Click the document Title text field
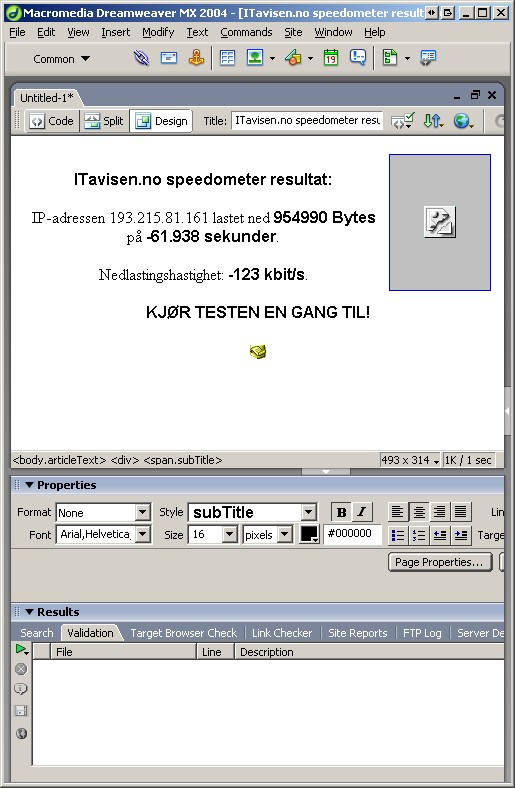 [307, 121]
